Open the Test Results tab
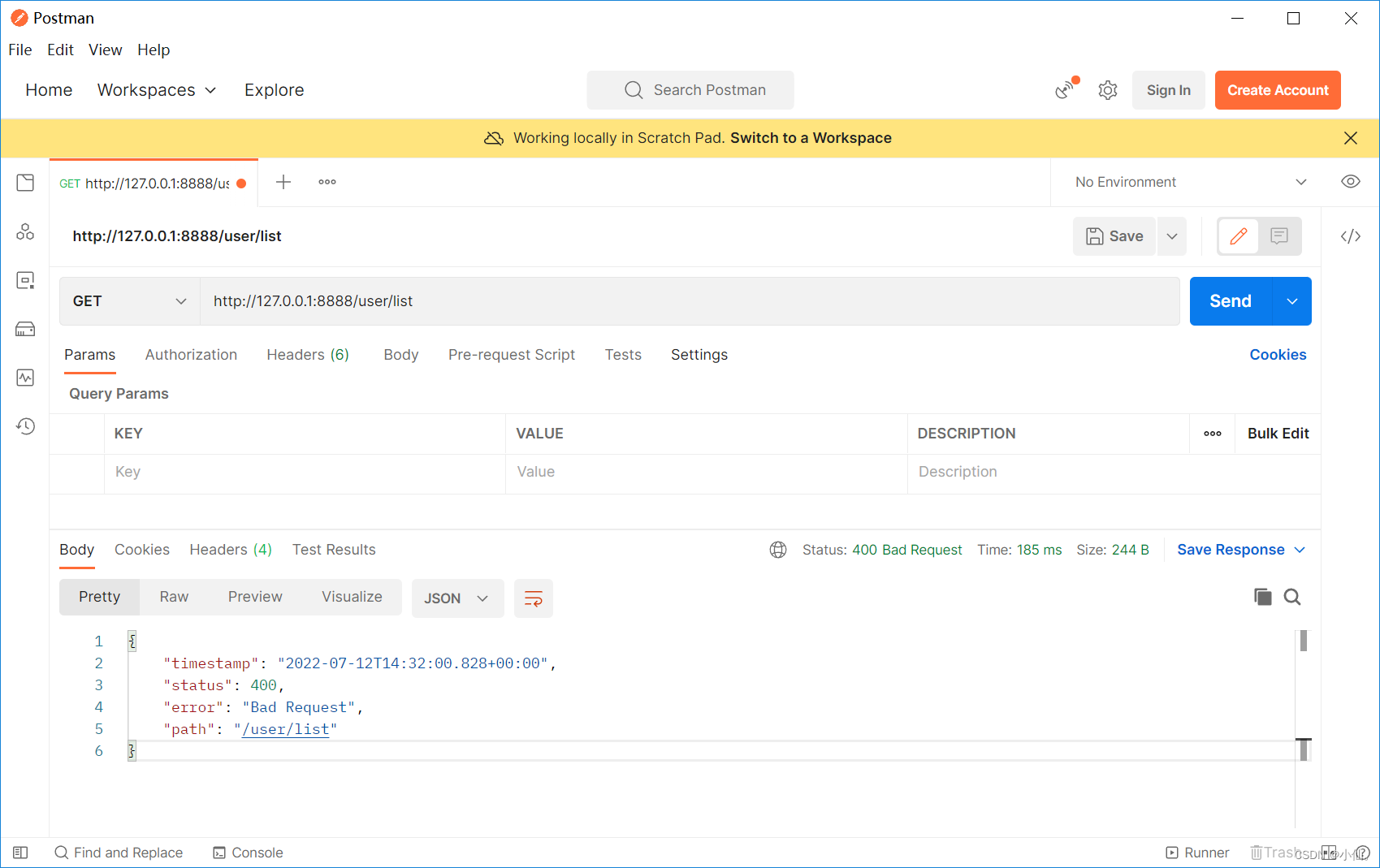Screen dimensions: 1380x868 tap(334, 550)
